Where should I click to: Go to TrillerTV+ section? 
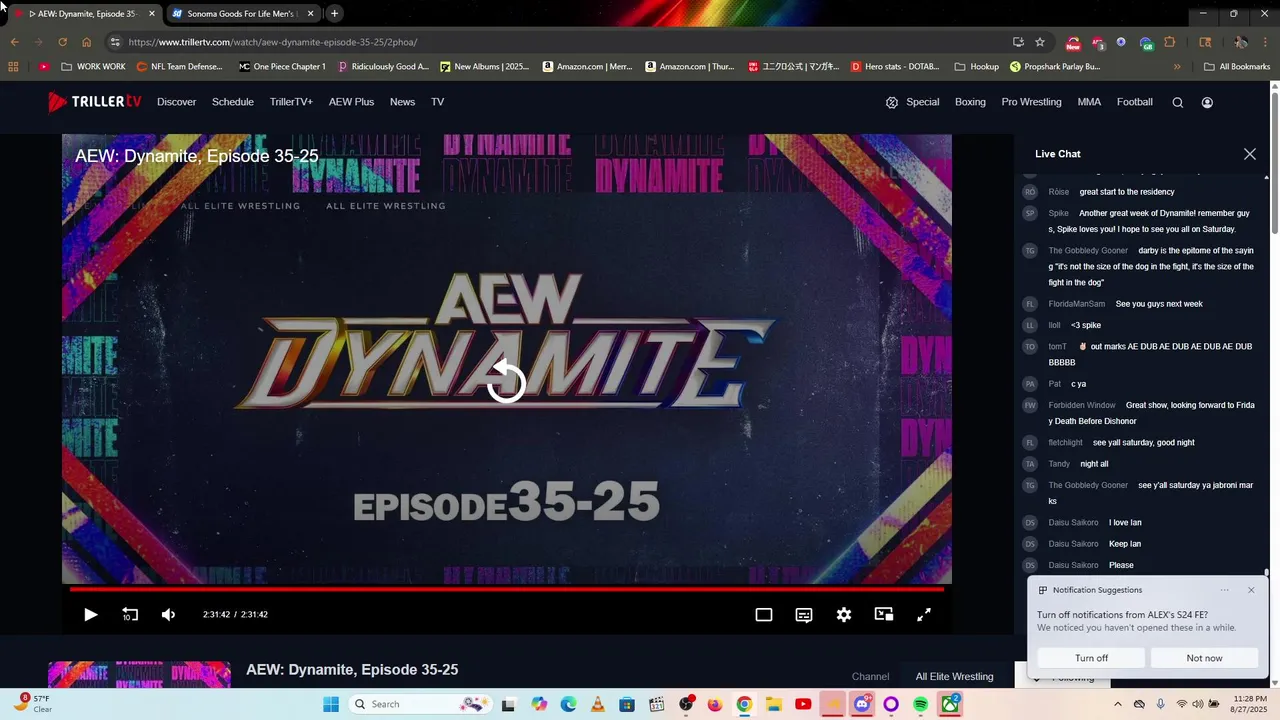coord(291,102)
